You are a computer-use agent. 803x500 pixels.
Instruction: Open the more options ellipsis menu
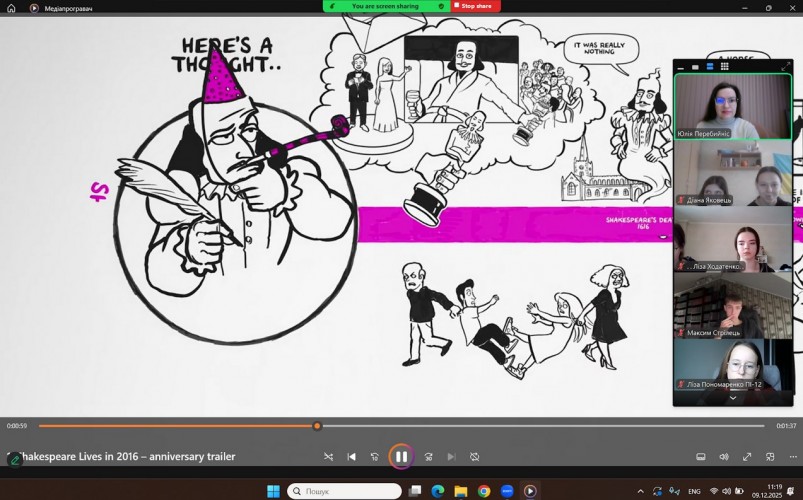[x=793, y=457]
